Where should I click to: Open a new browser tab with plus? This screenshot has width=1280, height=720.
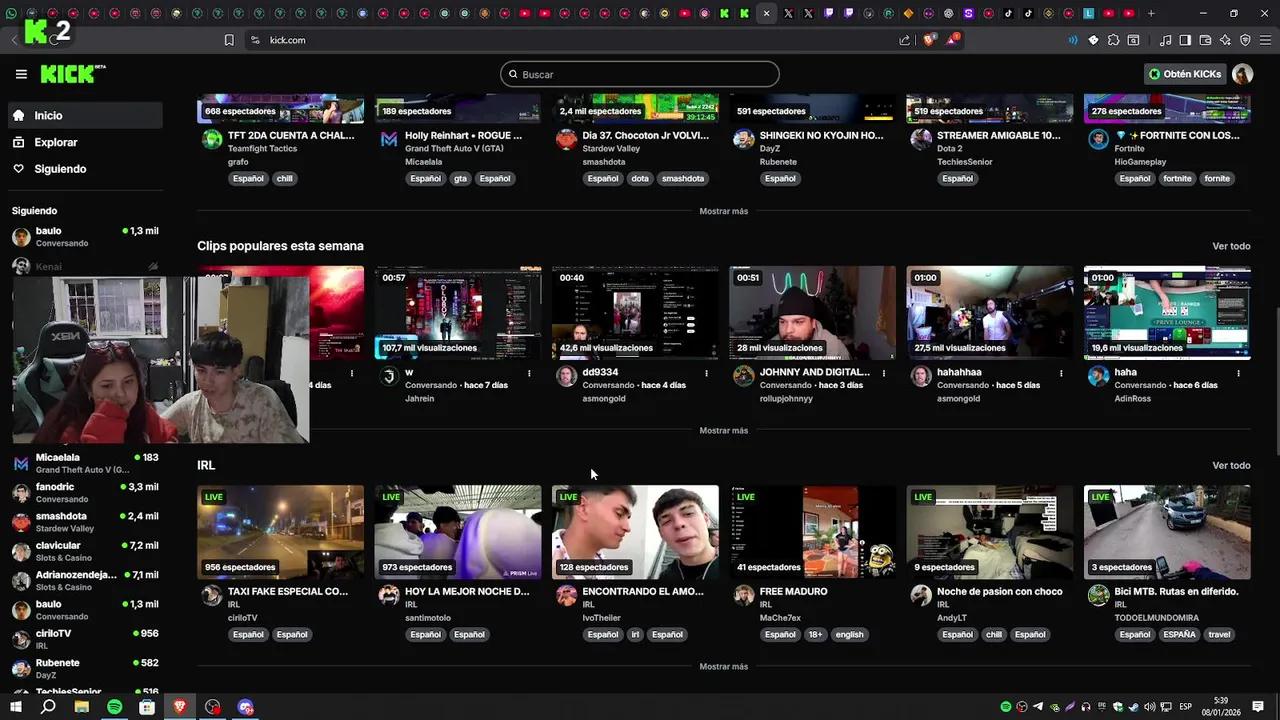coord(1151,13)
